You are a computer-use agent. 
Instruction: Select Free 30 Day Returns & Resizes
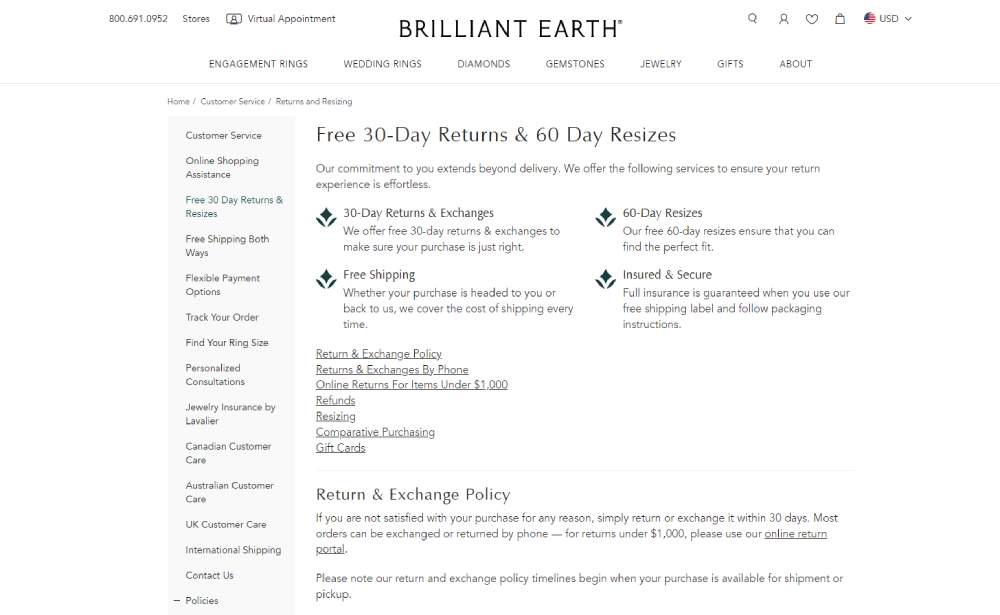pyautogui.click(x=234, y=207)
